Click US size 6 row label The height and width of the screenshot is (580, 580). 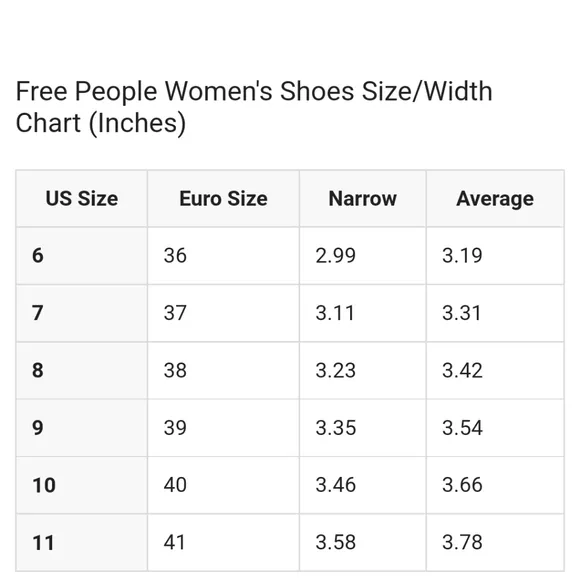click(x=82, y=256)
